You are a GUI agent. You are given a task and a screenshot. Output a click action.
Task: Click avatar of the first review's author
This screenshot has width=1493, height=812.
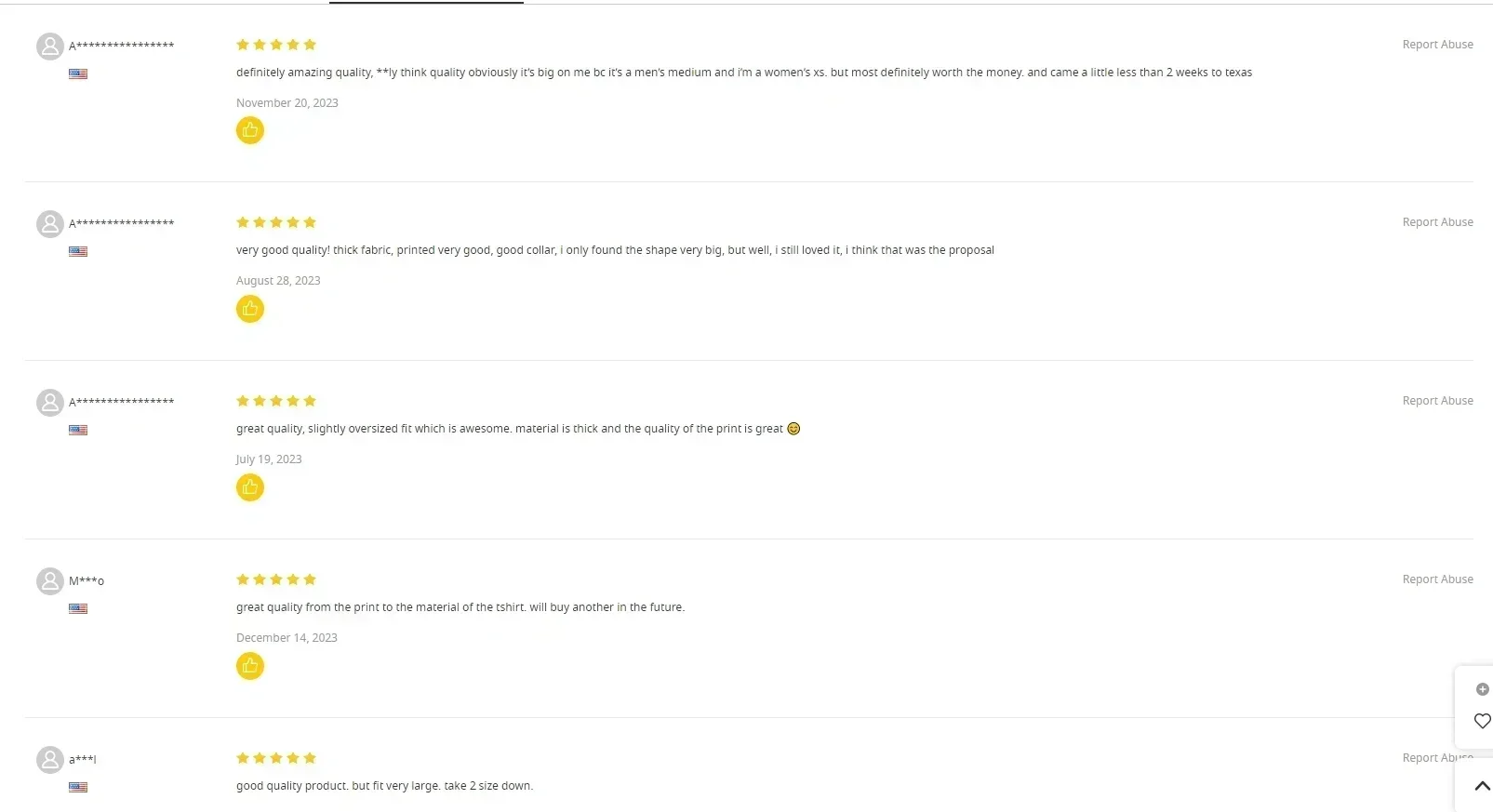[50, 46]
